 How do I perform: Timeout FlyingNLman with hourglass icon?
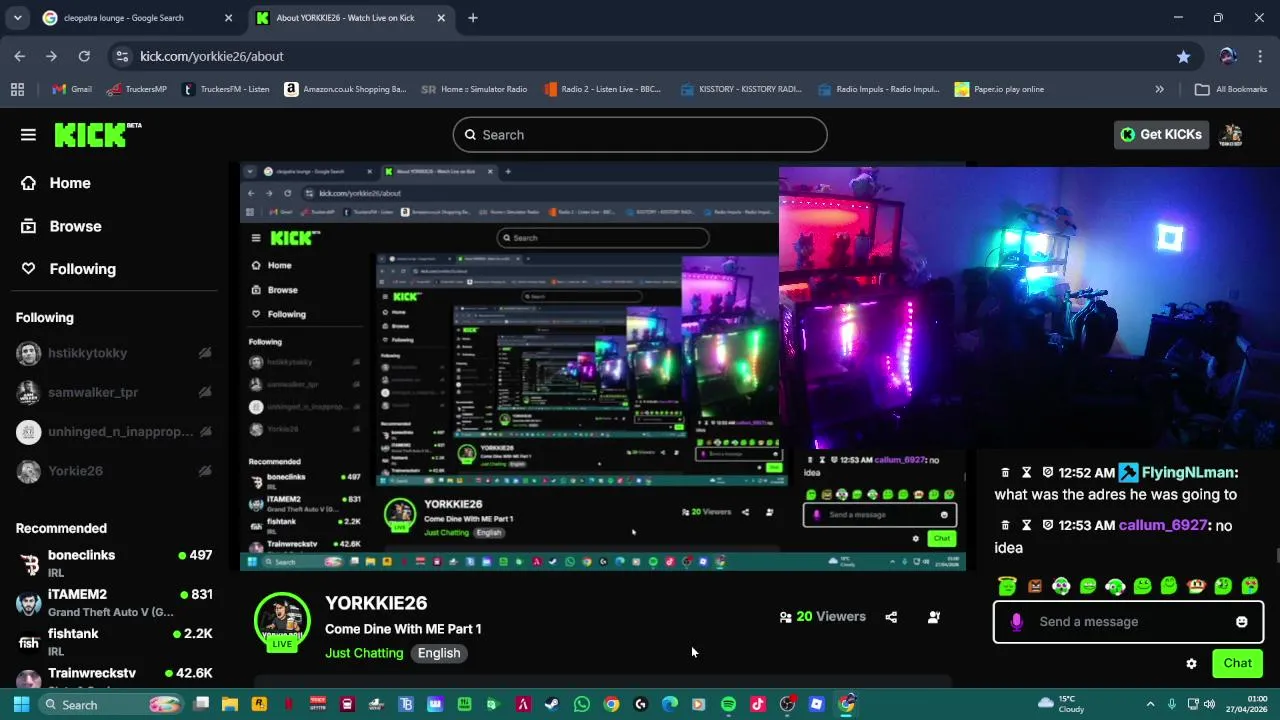pyautogui.click(x=1026, y=473)
